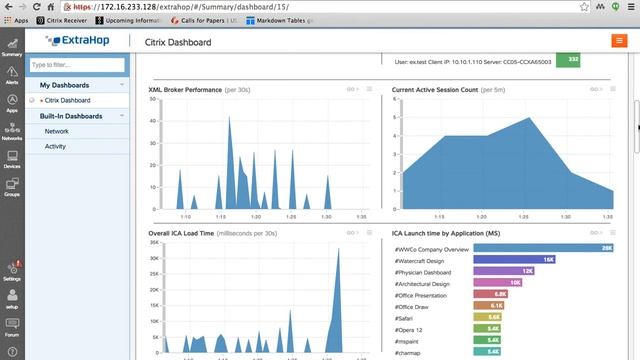
Task: Click the #Opera 12 label
Action: click(408, 330)
